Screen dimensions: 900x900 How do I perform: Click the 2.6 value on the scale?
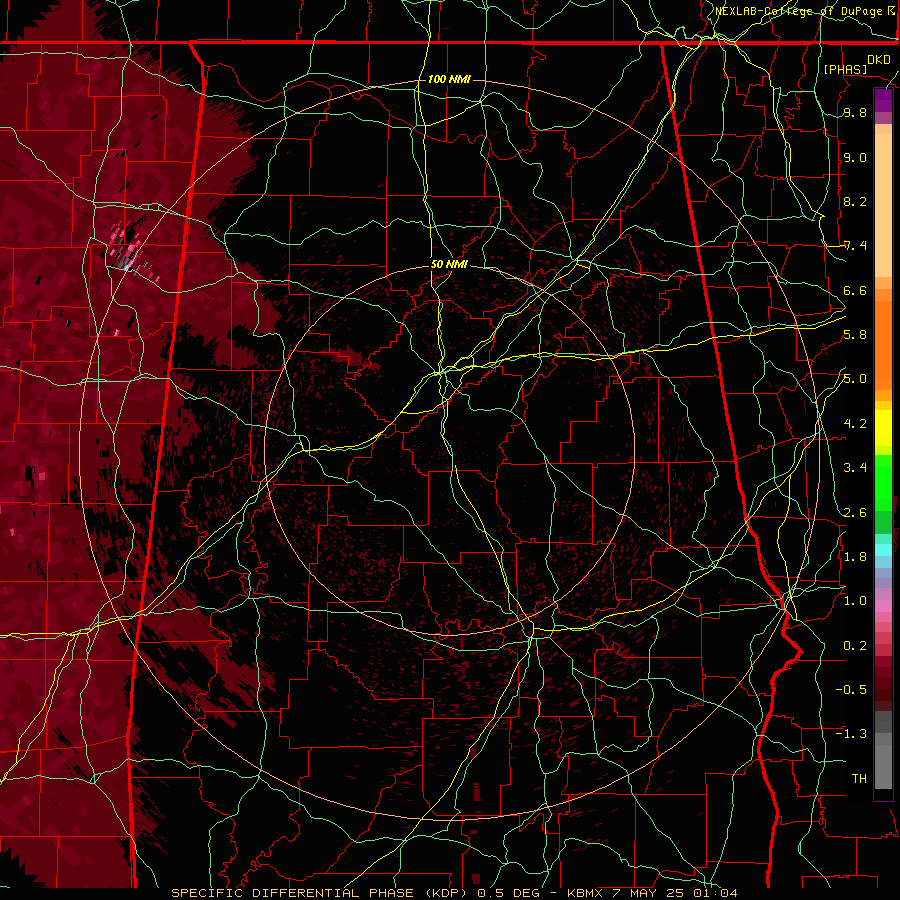click(x=855, y=513)
